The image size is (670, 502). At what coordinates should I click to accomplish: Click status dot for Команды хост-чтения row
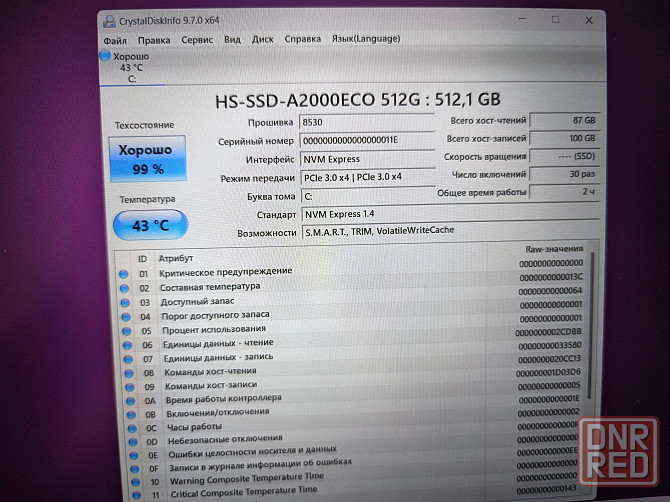[129, 373]
